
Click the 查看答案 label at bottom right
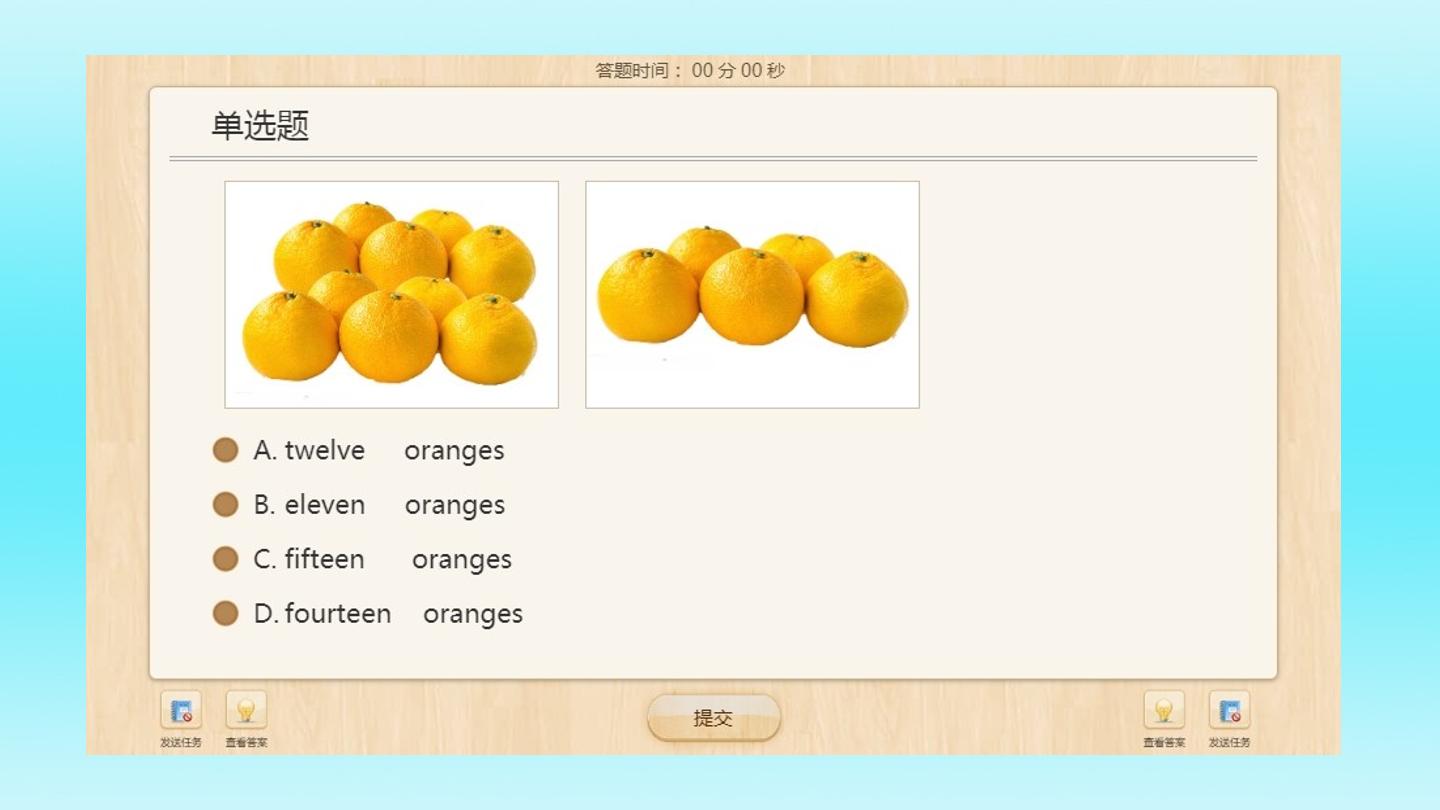coord(1164,743)
